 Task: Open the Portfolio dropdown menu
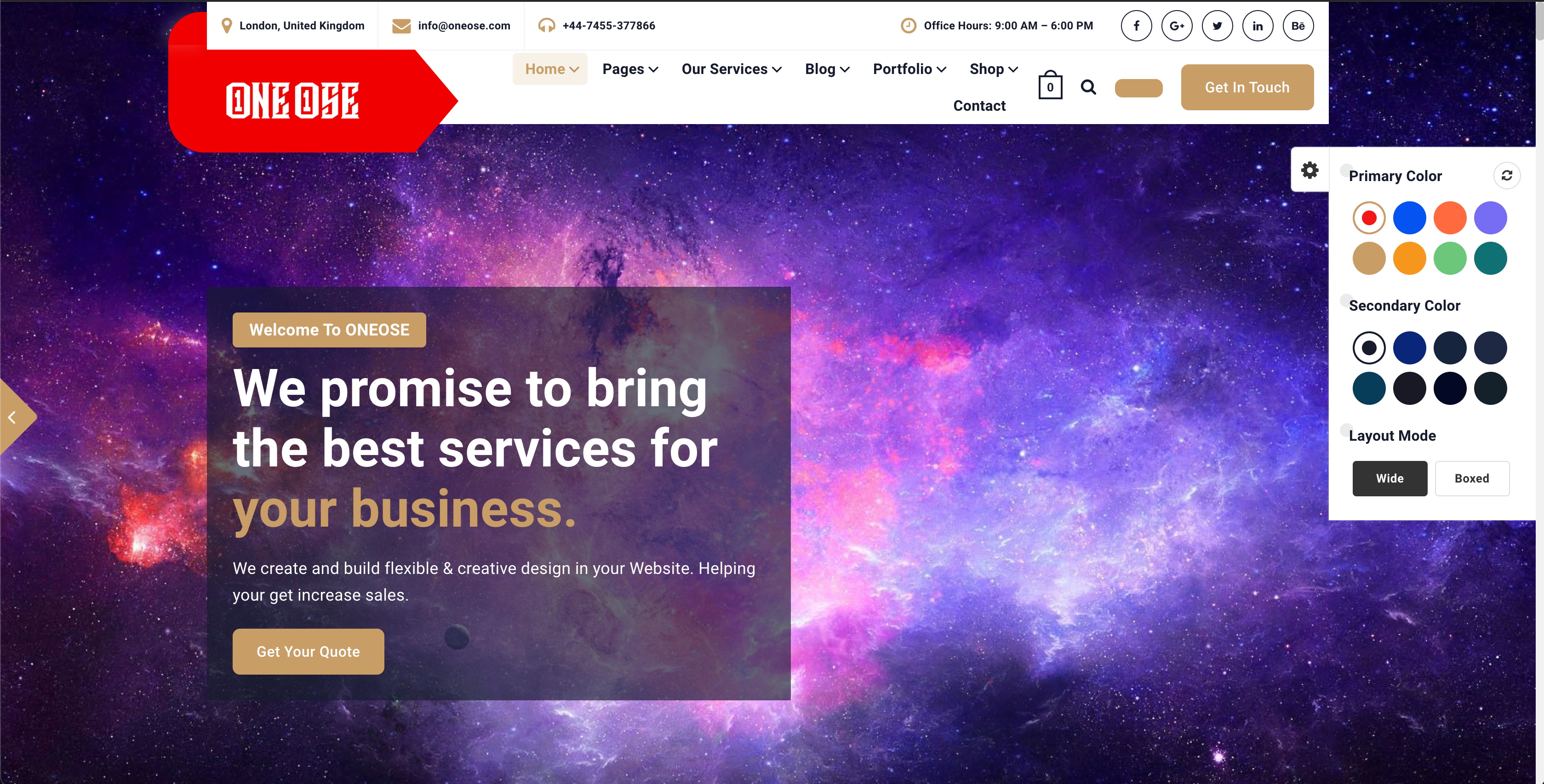[909, 69]
